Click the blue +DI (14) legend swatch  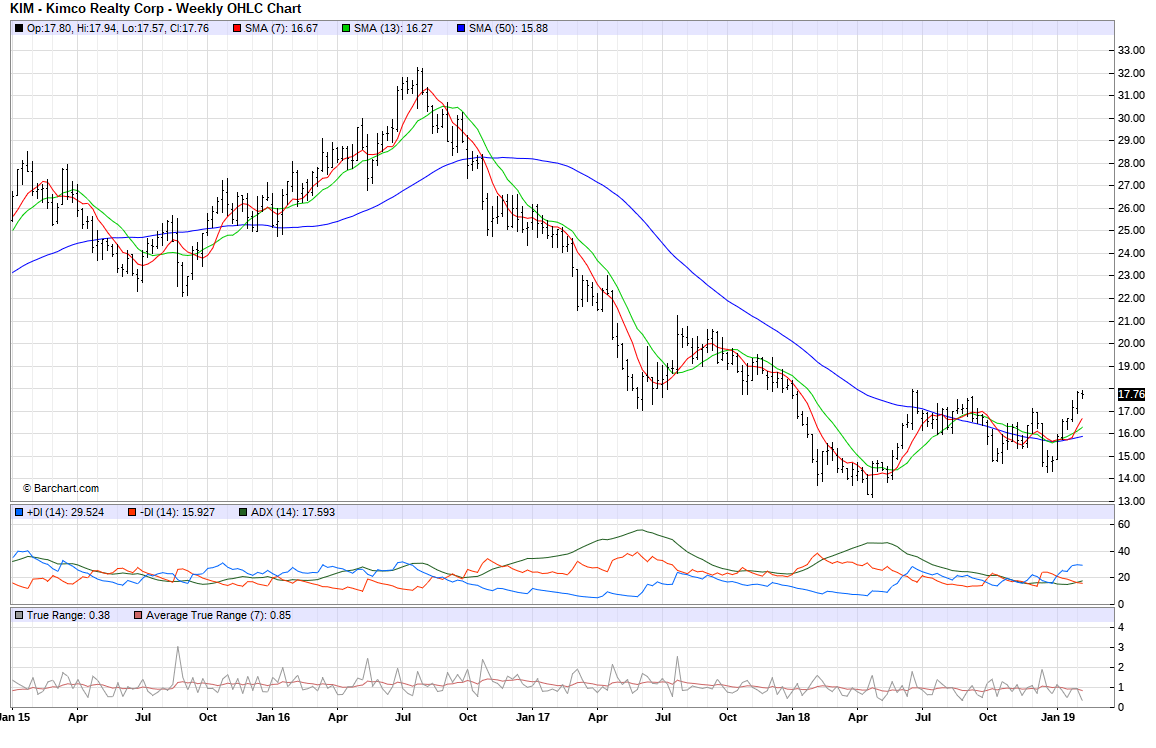(19, 512)
